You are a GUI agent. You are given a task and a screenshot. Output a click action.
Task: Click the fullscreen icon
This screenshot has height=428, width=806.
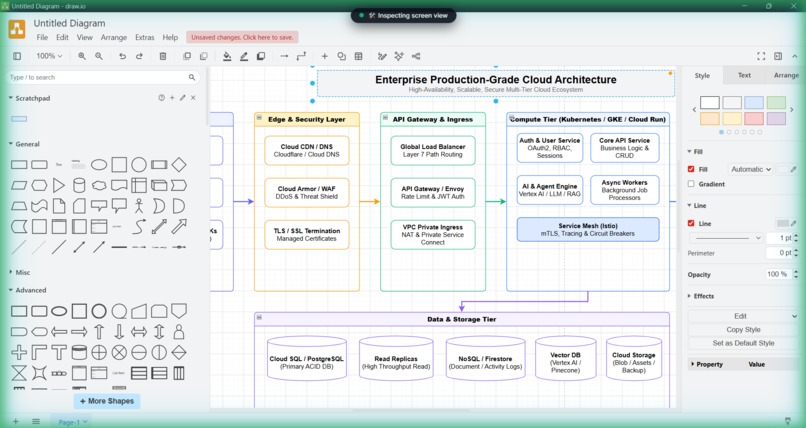click(x=761, y=56)
